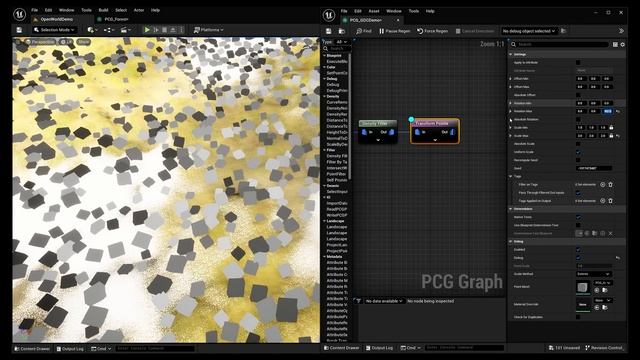Switch to the PCG_Forest tab
Viewport: 640px width, 360px height.
pyautogui.click(x=113, y=19)
